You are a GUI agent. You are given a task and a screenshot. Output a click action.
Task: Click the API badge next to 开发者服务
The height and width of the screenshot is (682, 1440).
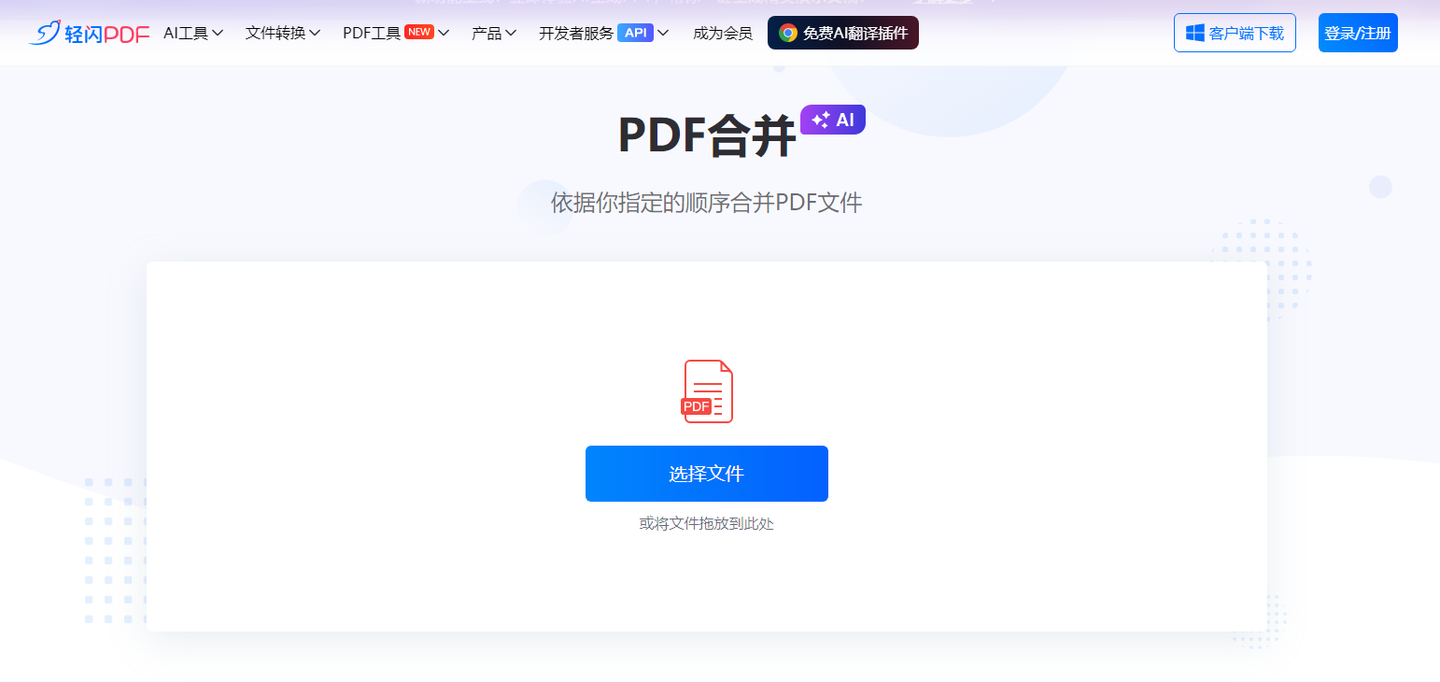pyautogui.click(x=636, y=32)
